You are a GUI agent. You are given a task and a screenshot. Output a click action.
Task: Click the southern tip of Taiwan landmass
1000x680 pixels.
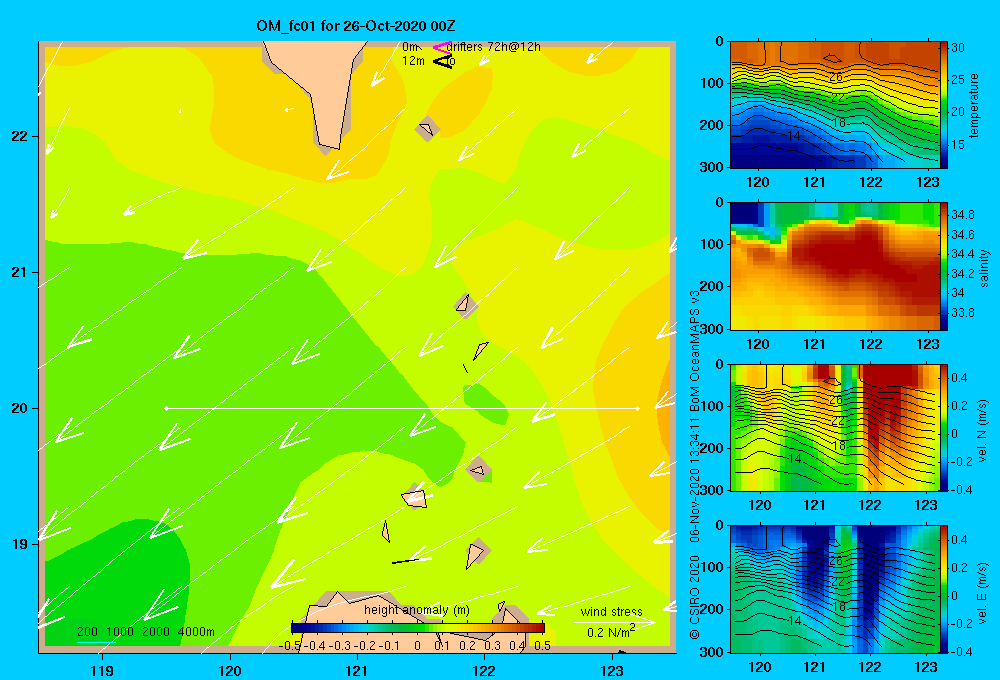(x=330, y=145)
